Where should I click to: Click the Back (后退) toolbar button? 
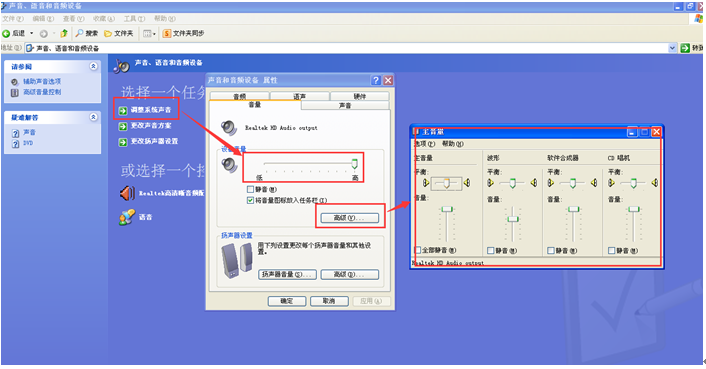(x=14, y=33)
